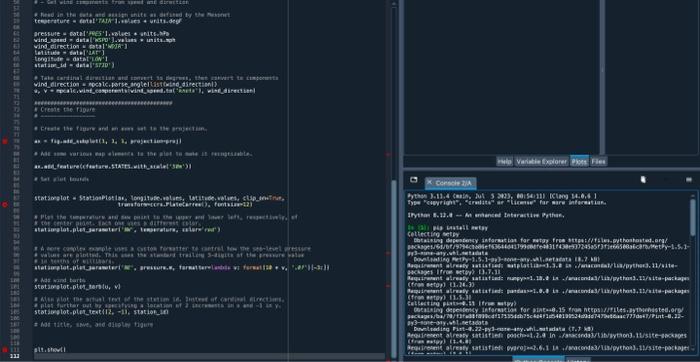The height and width of the screenshot is (362, 700).
Task: Switch to the Help pane tab
Action: tap(504, 162)
